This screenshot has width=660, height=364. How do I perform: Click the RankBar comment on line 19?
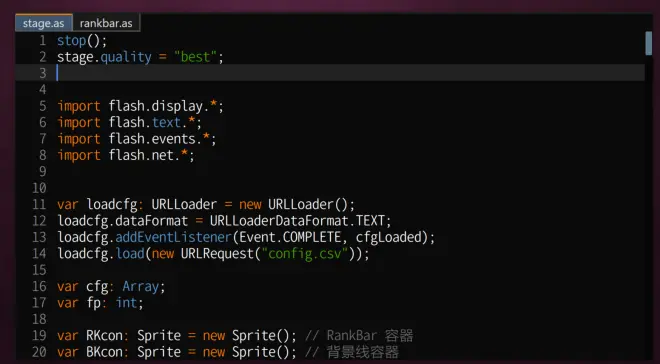click(359, 336)
